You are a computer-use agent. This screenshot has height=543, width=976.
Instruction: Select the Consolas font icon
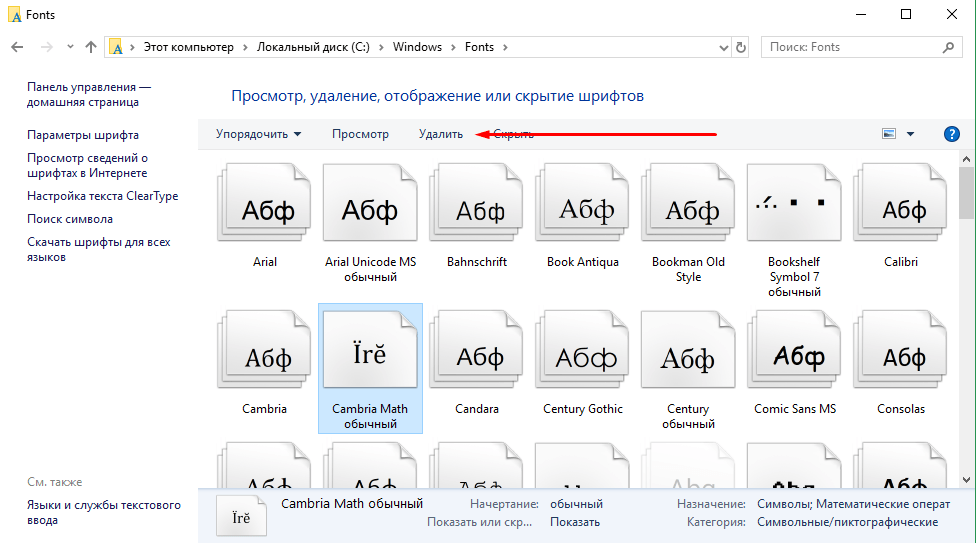tap(901, 350)
